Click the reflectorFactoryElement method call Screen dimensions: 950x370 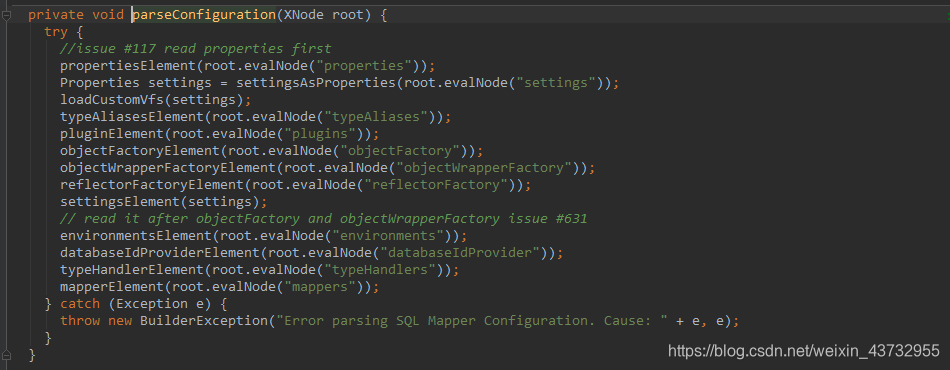(x=152, y=184)
